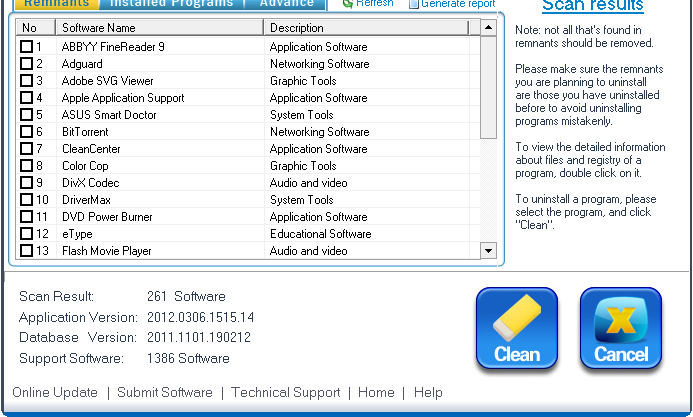Click the Generate report document icon

(x=413, y=4)
